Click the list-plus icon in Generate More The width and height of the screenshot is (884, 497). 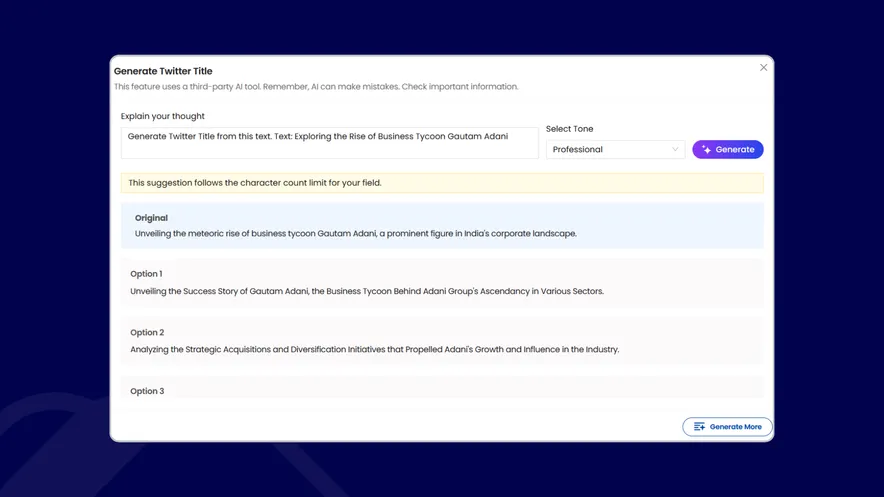click(699, 427)
